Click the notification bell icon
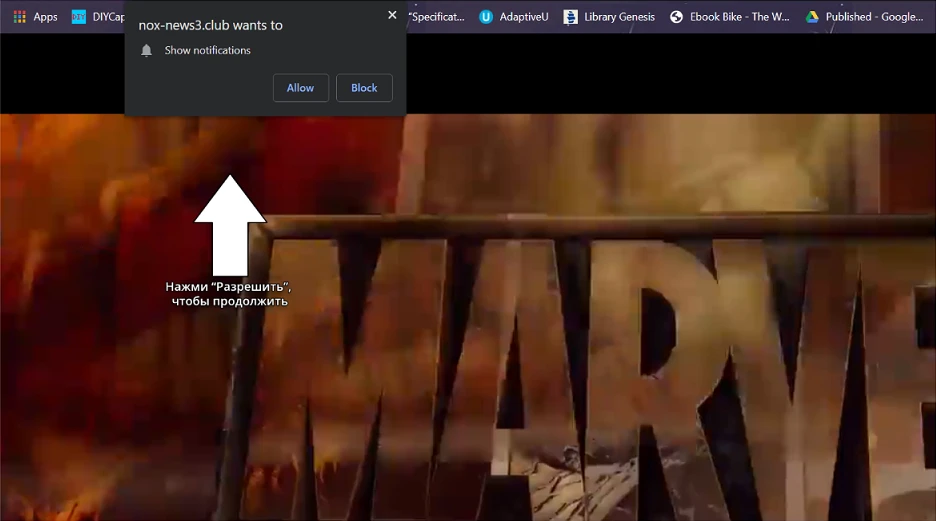Screen dimensions: 936x521 point(146,51)
